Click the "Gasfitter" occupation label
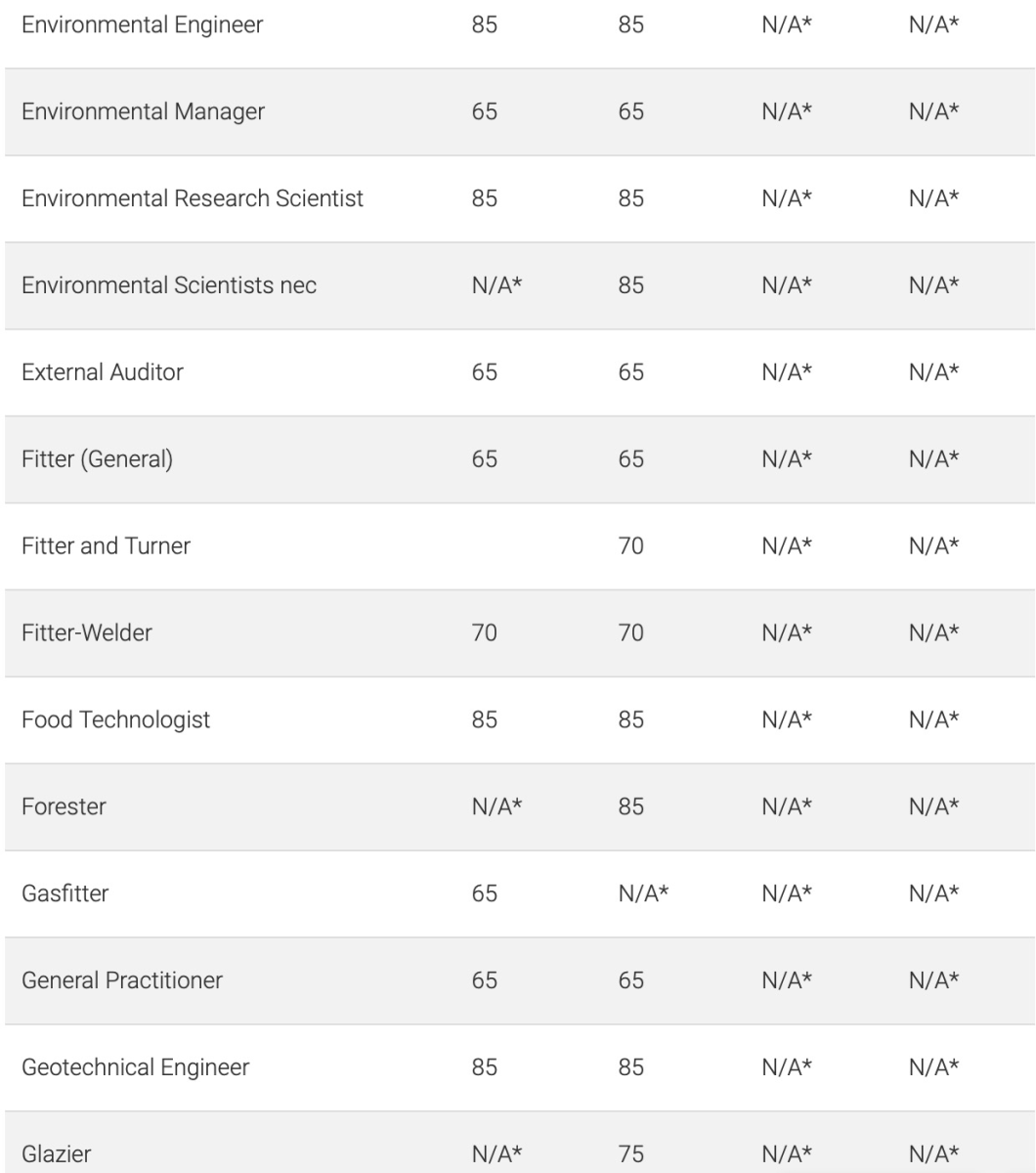This screenshot has height=1173, width=1036. (65, 893)
